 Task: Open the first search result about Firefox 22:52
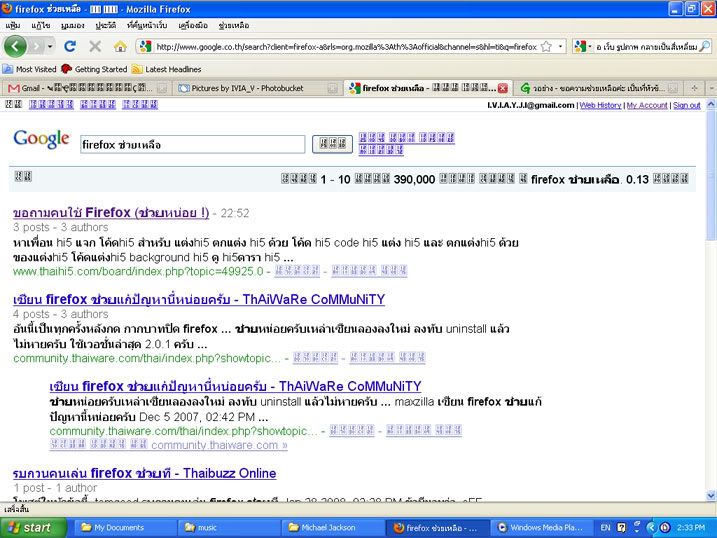(111, 213)
